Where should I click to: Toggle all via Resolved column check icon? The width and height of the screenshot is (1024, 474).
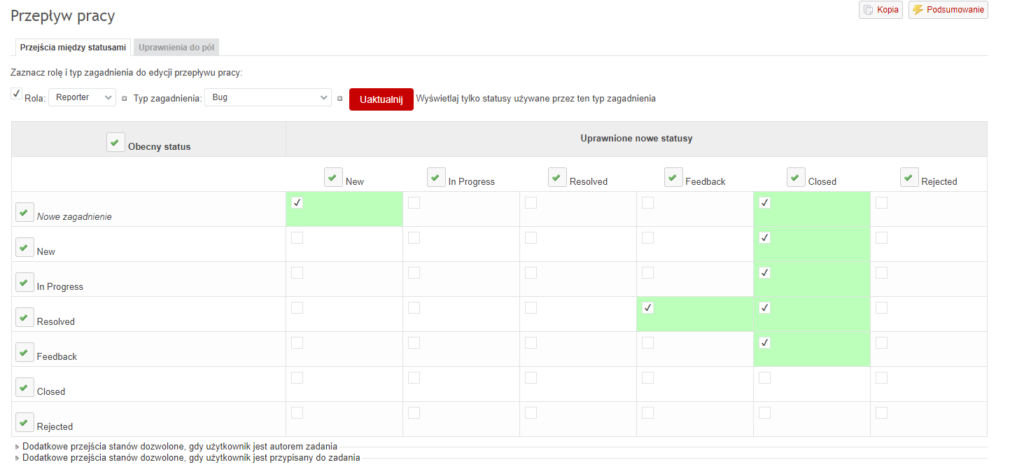[558, 177]
